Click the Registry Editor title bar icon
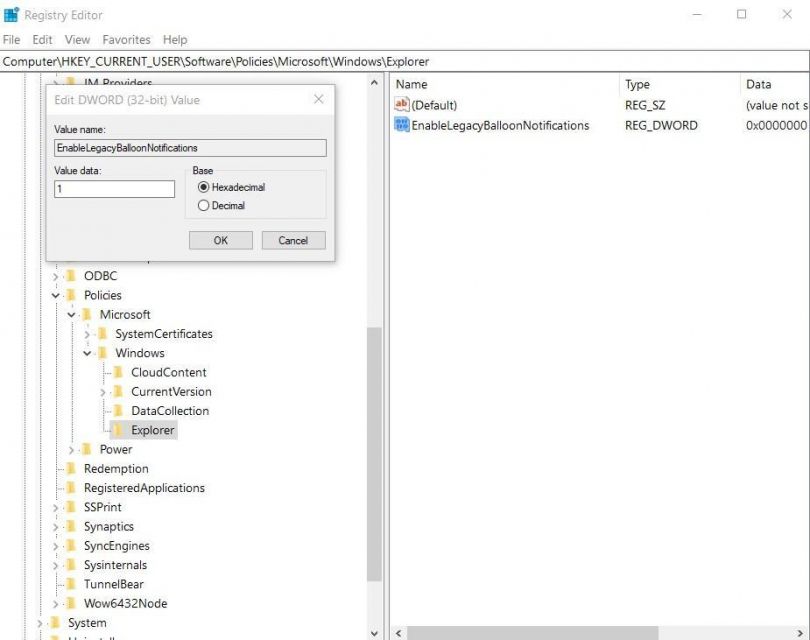This screenshot has width=810, height=640. [12, 14]
